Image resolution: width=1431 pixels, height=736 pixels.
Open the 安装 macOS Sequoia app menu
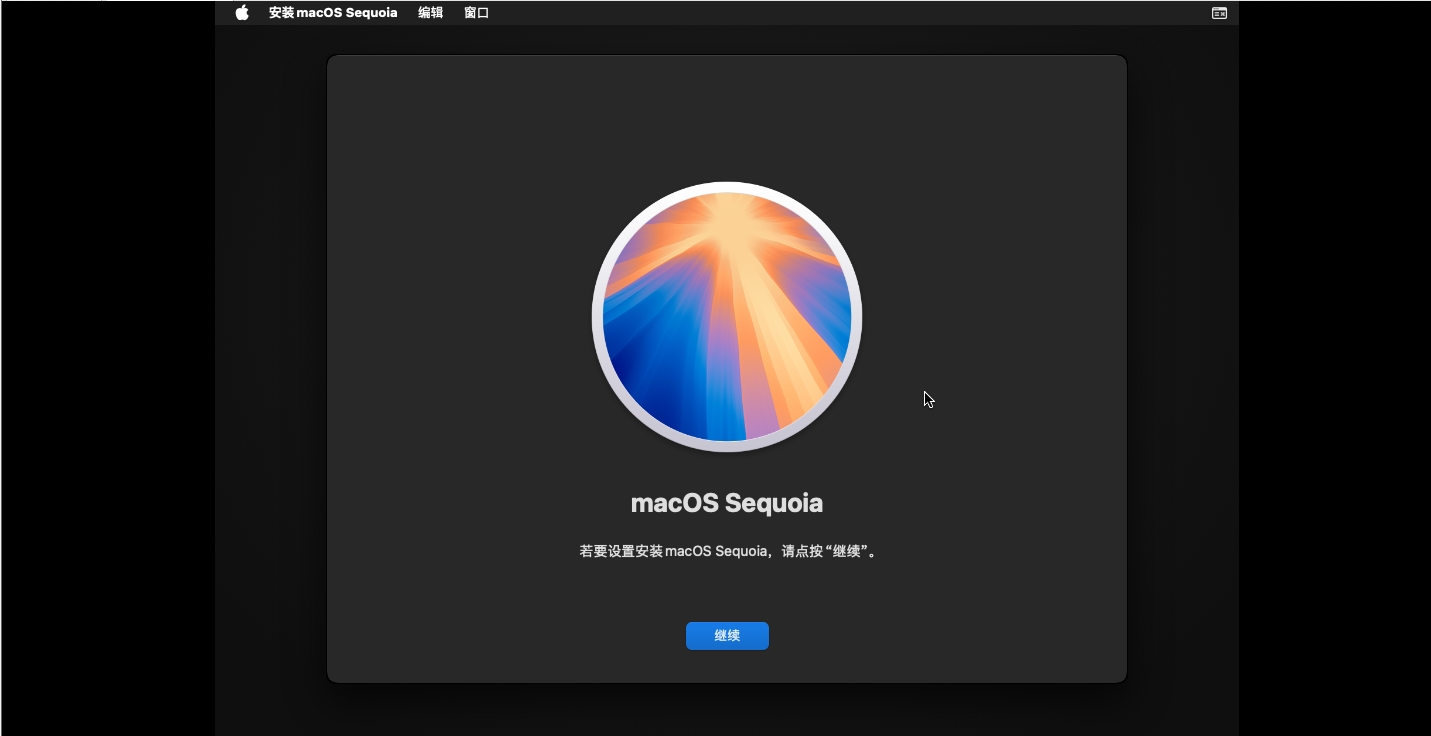(333, 13)
